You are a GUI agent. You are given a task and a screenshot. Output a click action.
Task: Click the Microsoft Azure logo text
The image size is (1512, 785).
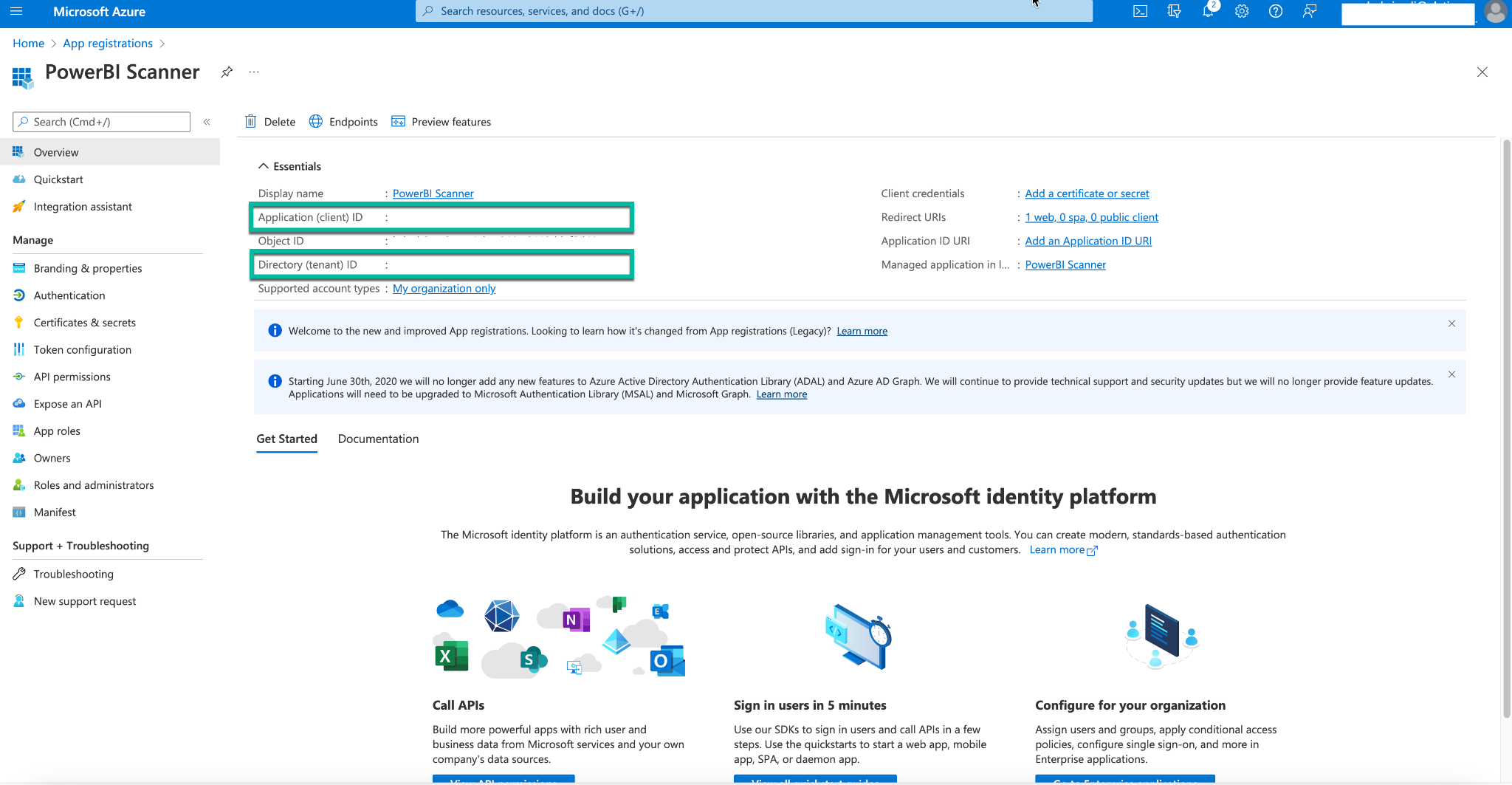[x=99, y=11]
